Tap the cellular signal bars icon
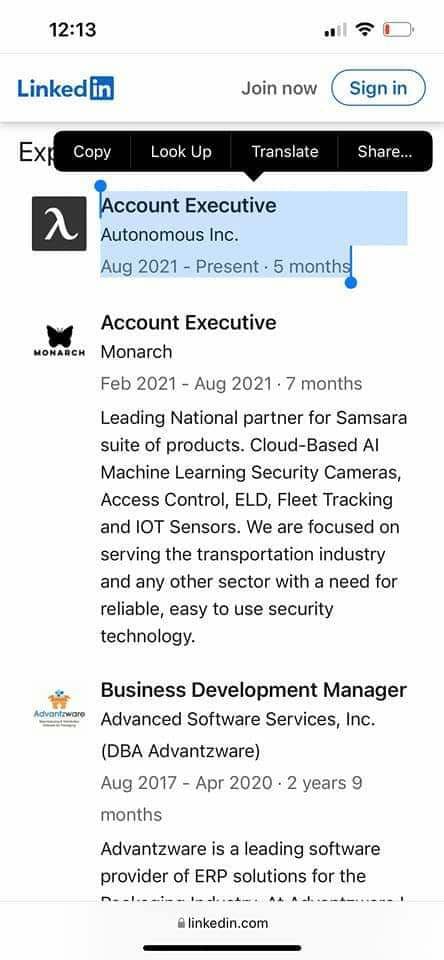Screen dimensions: 444x960 point(336,29)
